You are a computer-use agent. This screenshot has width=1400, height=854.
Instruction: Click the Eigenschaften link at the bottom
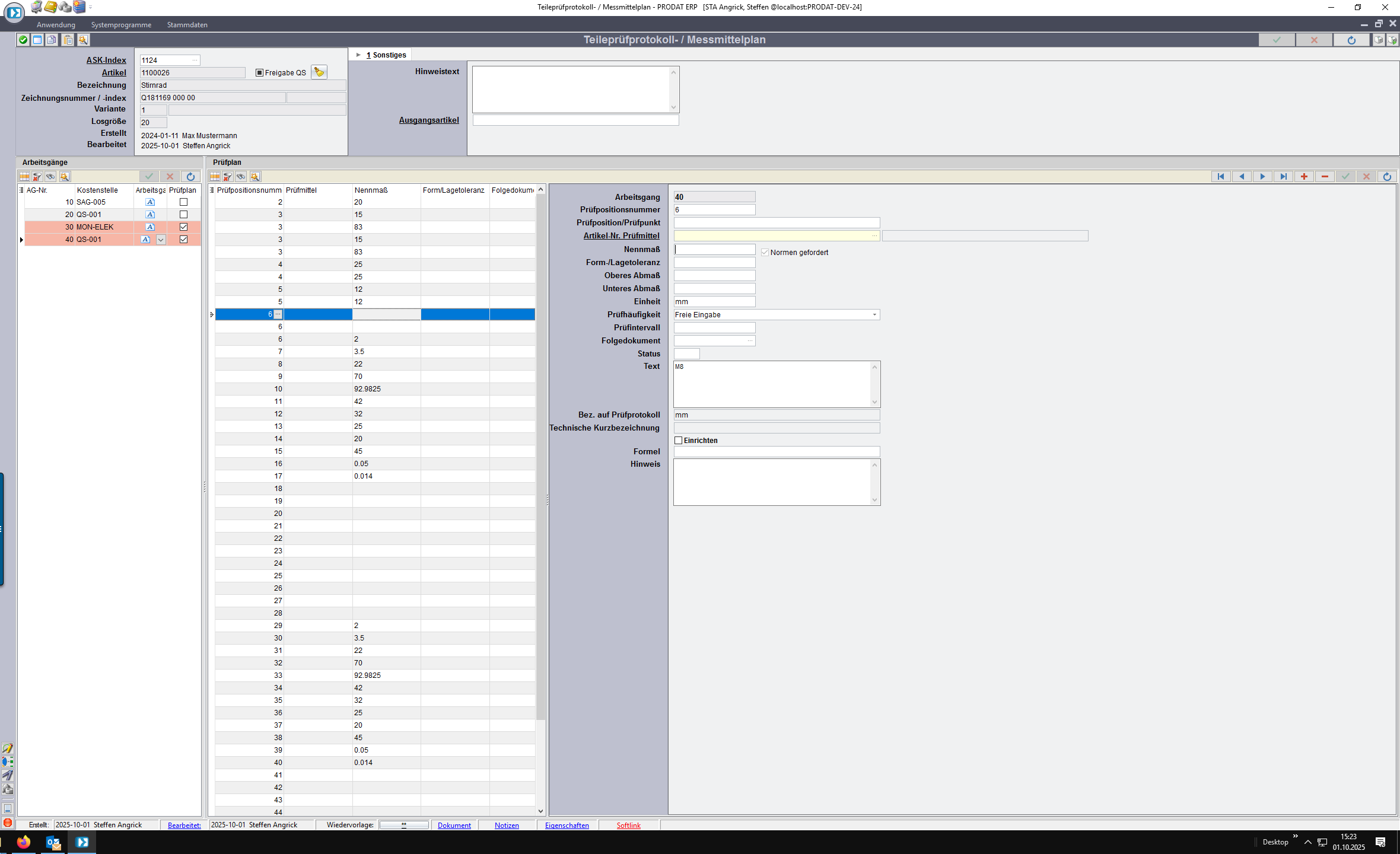coord(567,825)
